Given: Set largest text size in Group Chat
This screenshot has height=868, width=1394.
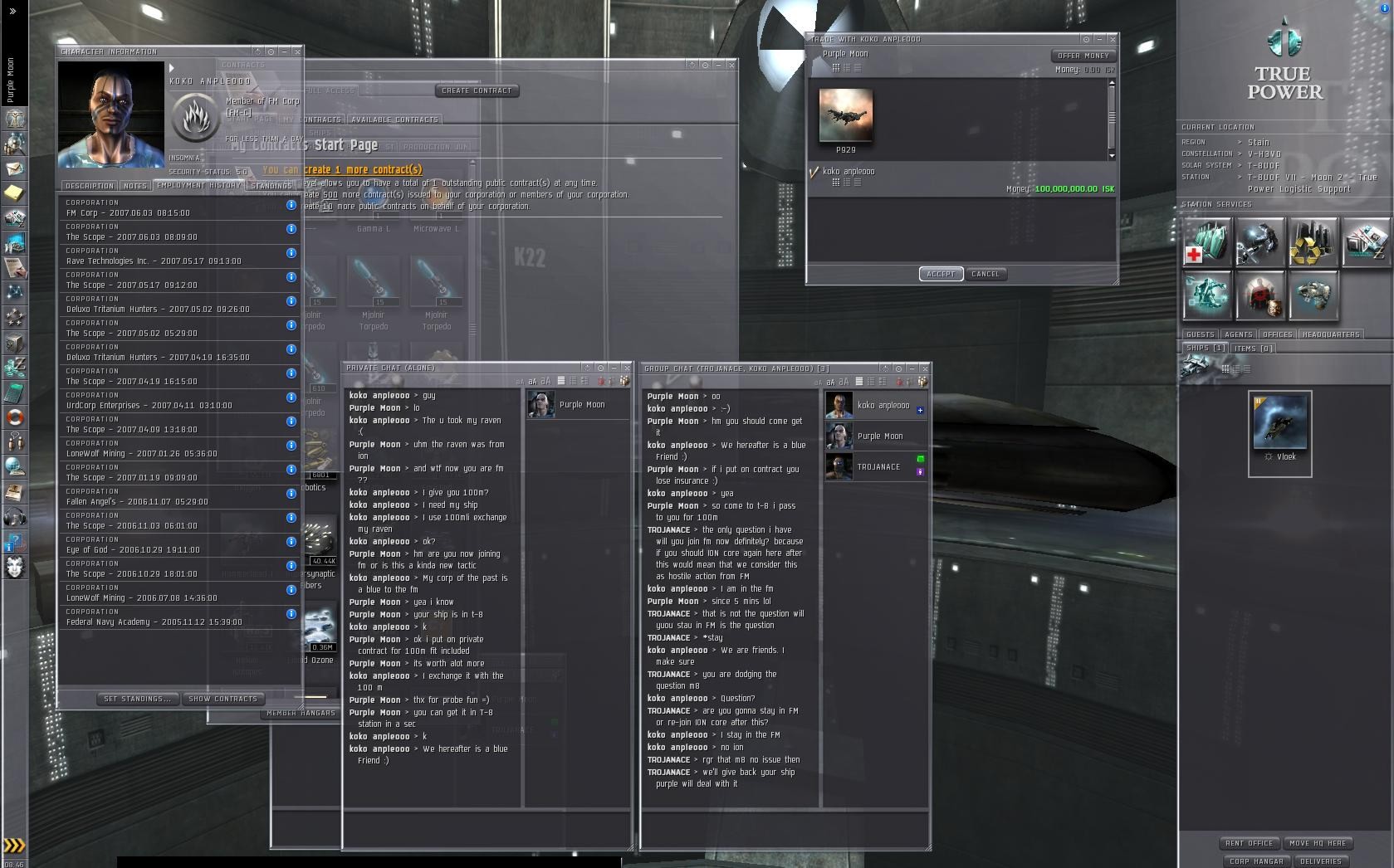Looking at the screenshot, I should (844, 382).
